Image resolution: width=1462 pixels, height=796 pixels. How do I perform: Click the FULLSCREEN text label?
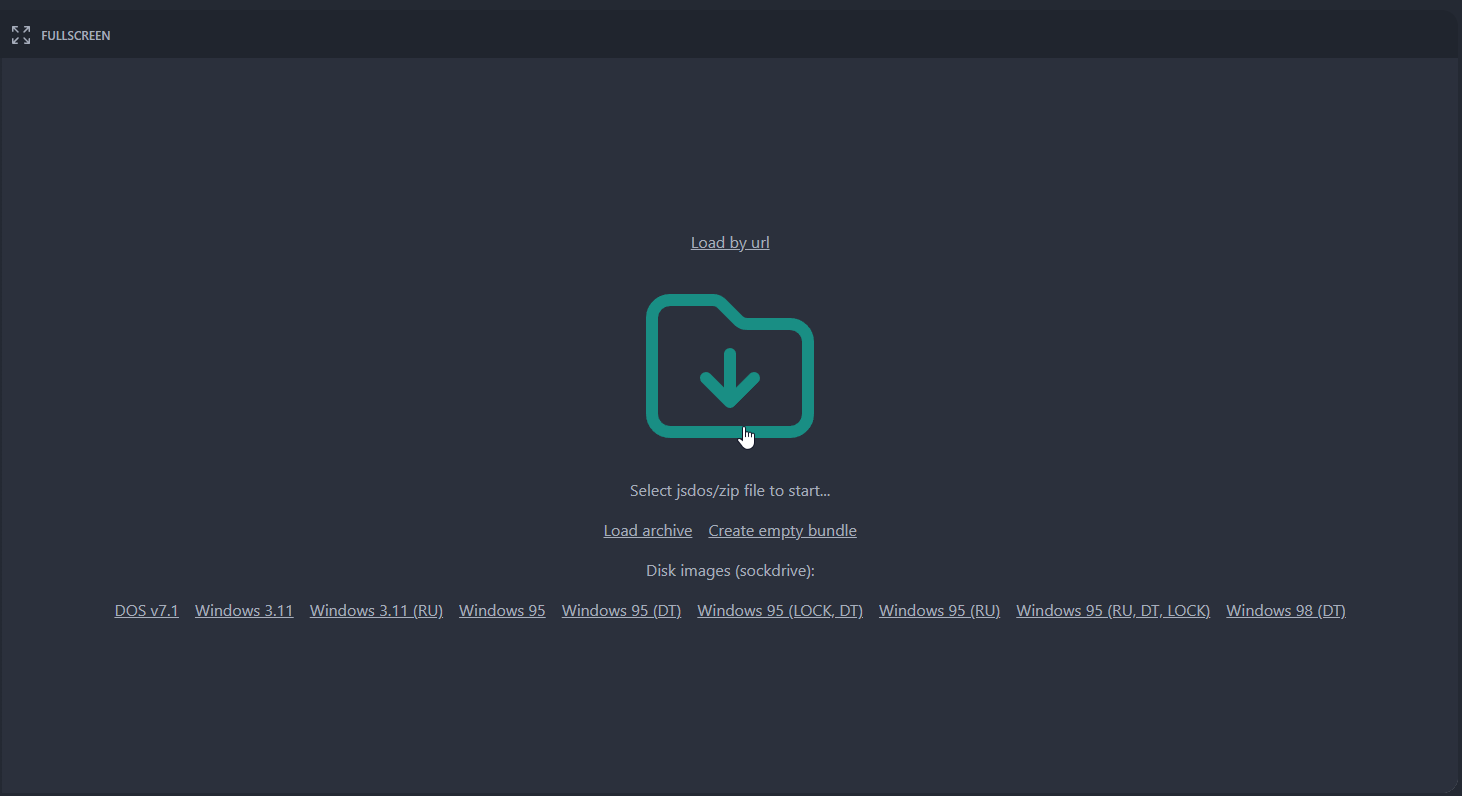click(x=76, y=36)
